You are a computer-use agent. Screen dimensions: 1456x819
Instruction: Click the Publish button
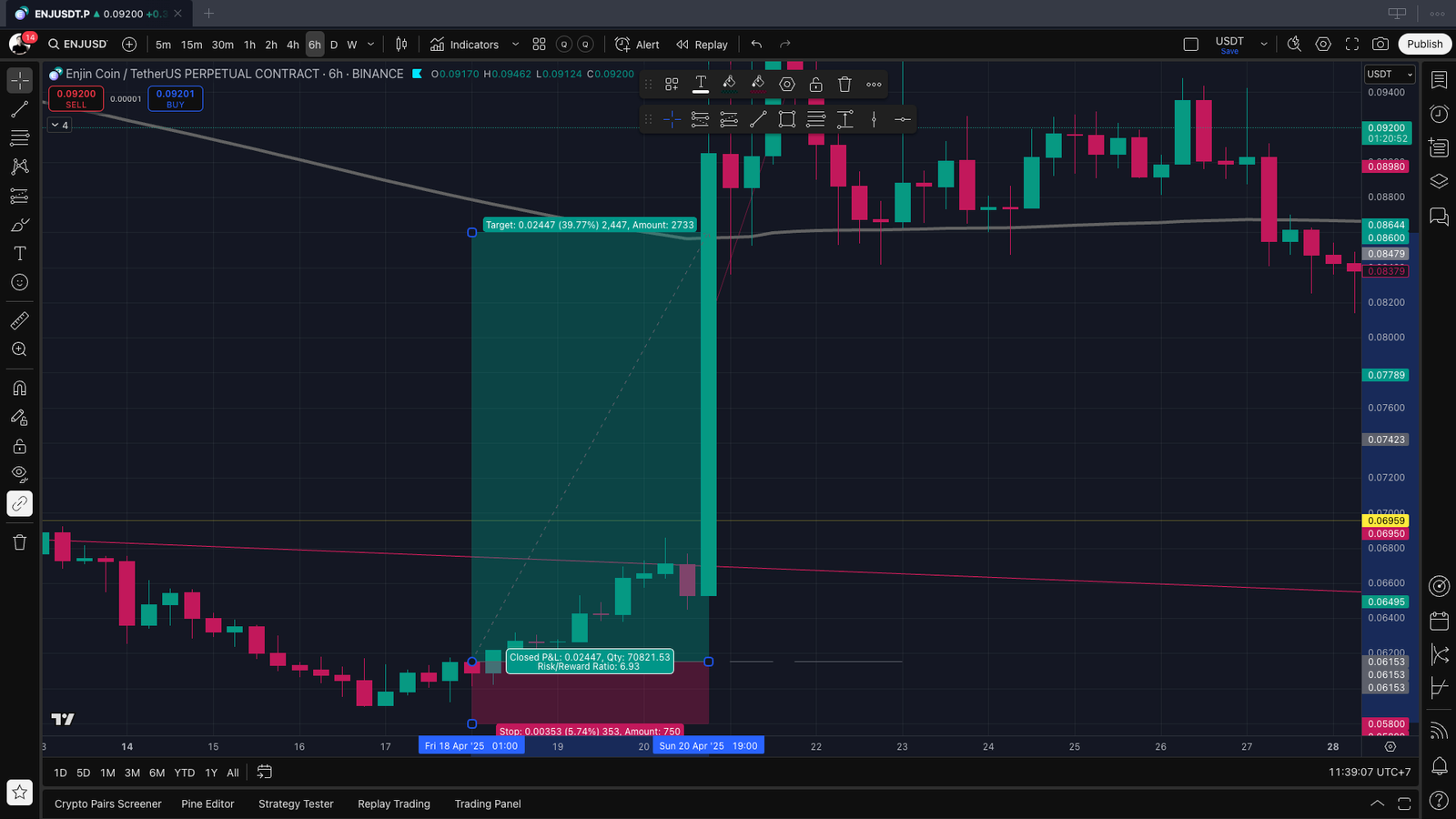pyautogui.click(x=1424, y=44)
